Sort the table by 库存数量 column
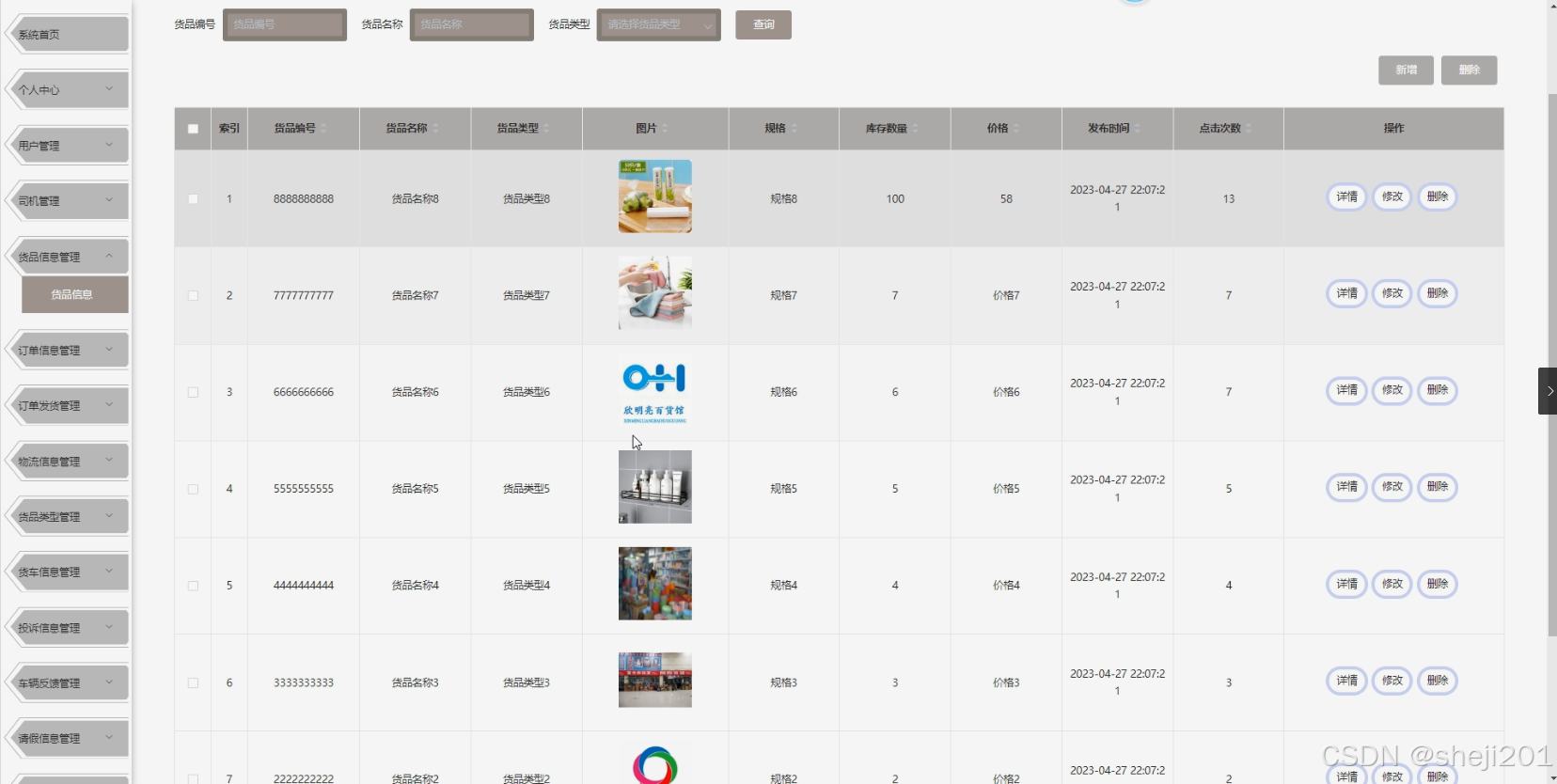Viewport: 1557px width, 784px height. coord(916,129)
